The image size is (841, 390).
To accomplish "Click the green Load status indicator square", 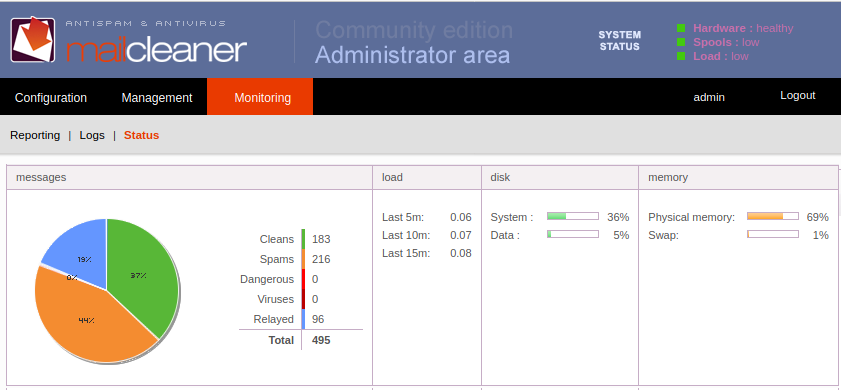I will [681, 56].
